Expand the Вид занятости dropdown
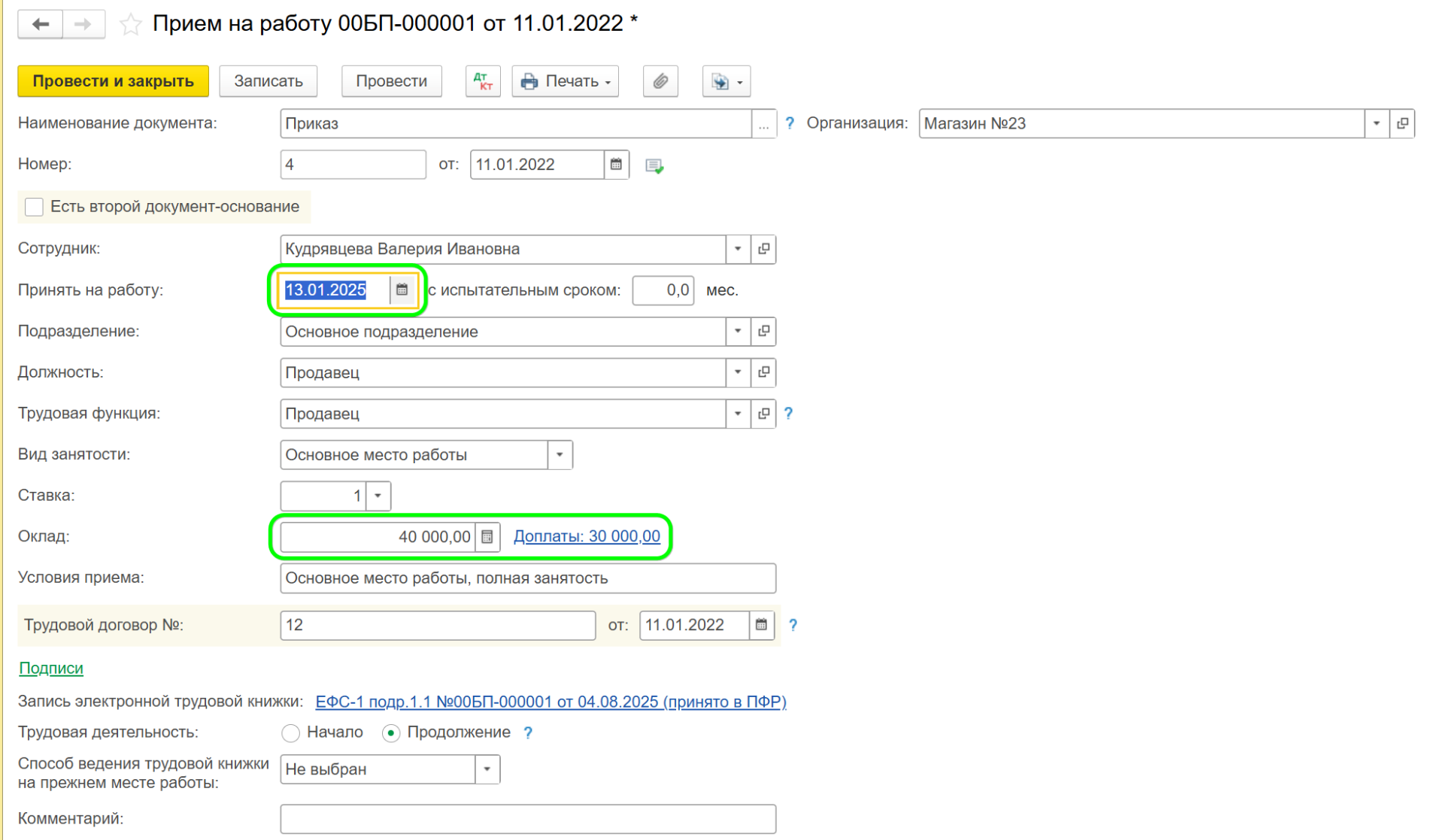The image size is (1444, 840). click(560, 455)
